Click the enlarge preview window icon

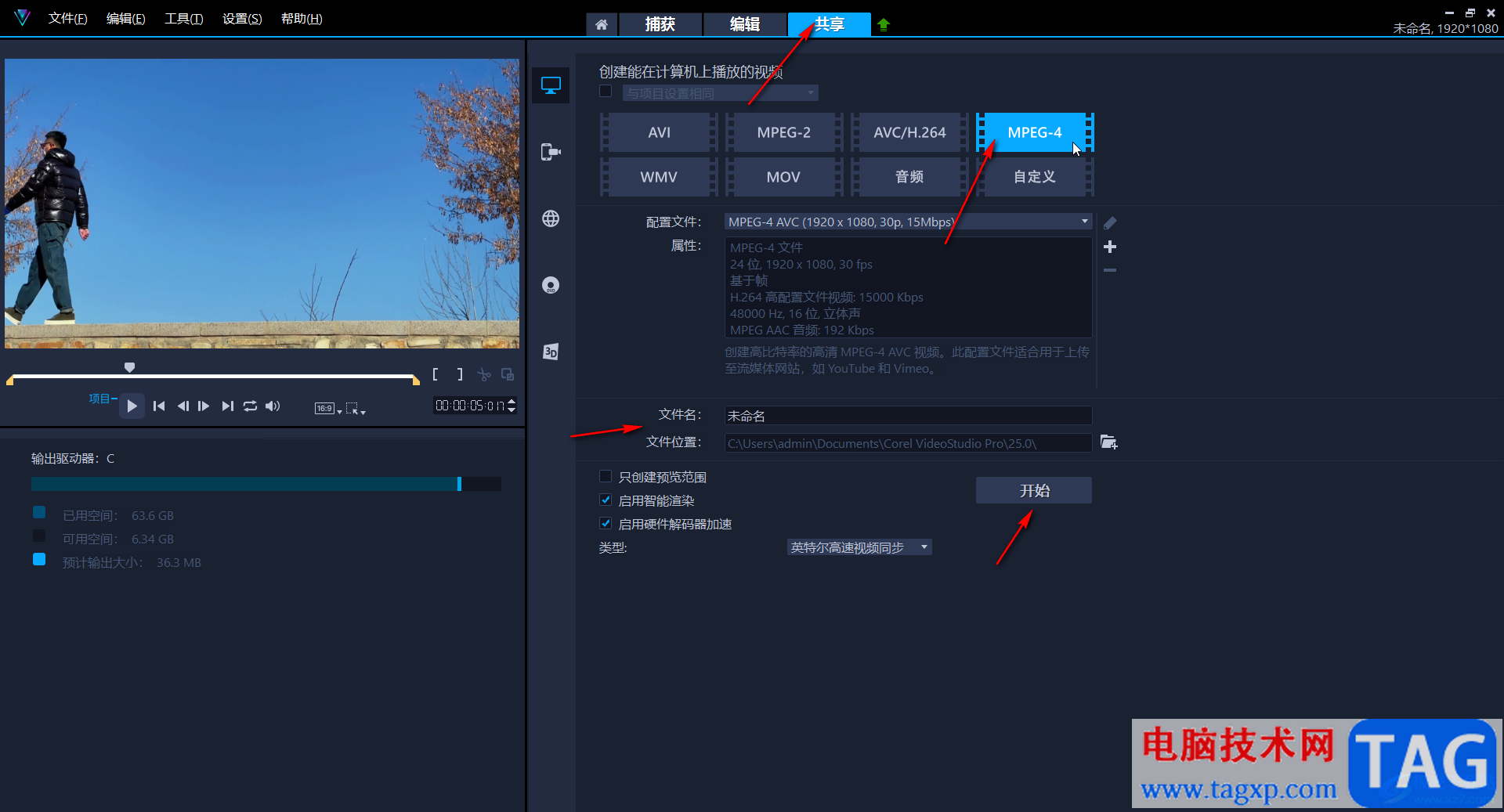pyautogui.click(x=508, y=374)
